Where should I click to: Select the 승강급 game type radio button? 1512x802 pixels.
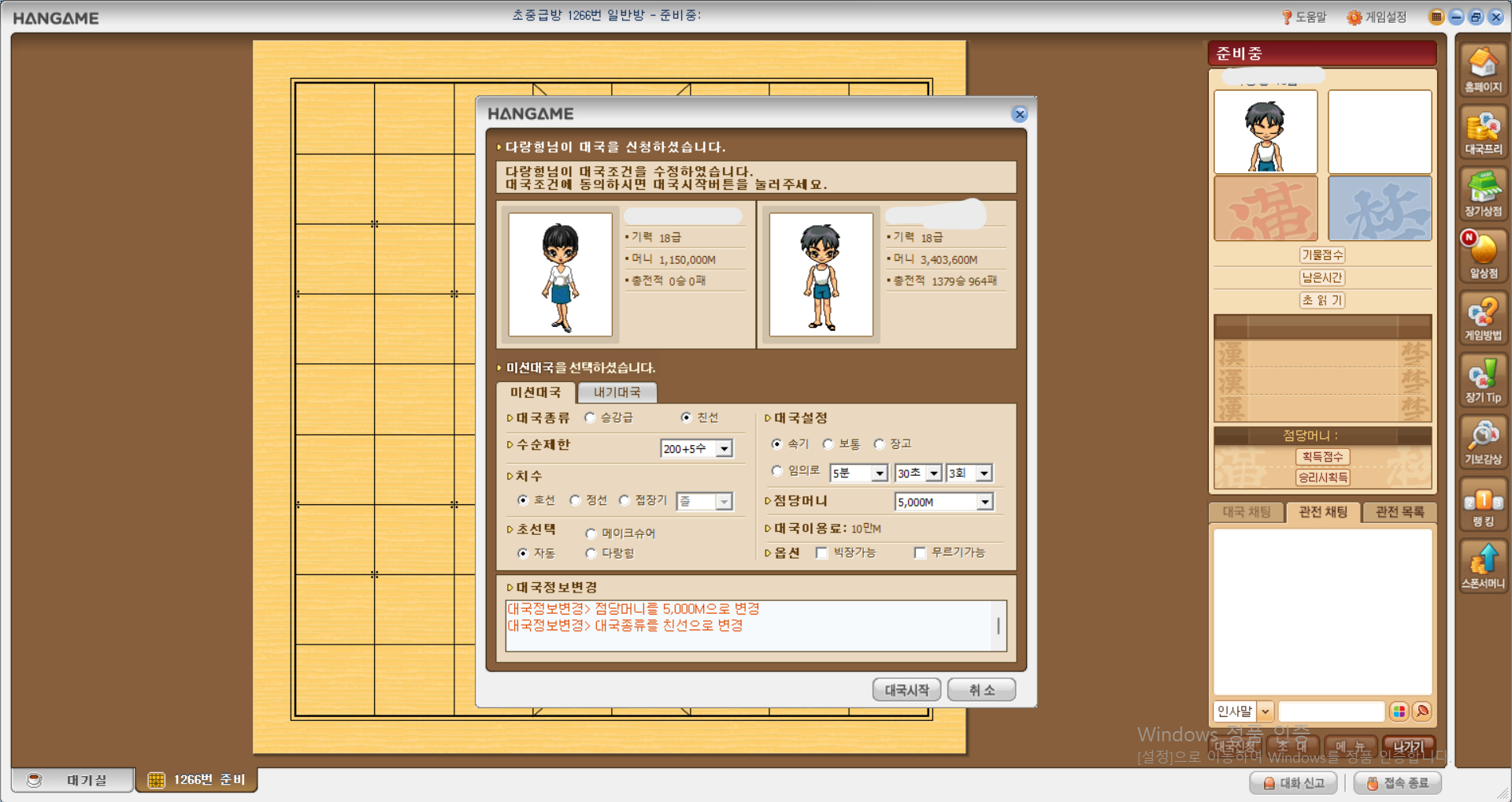coord(590,418)
